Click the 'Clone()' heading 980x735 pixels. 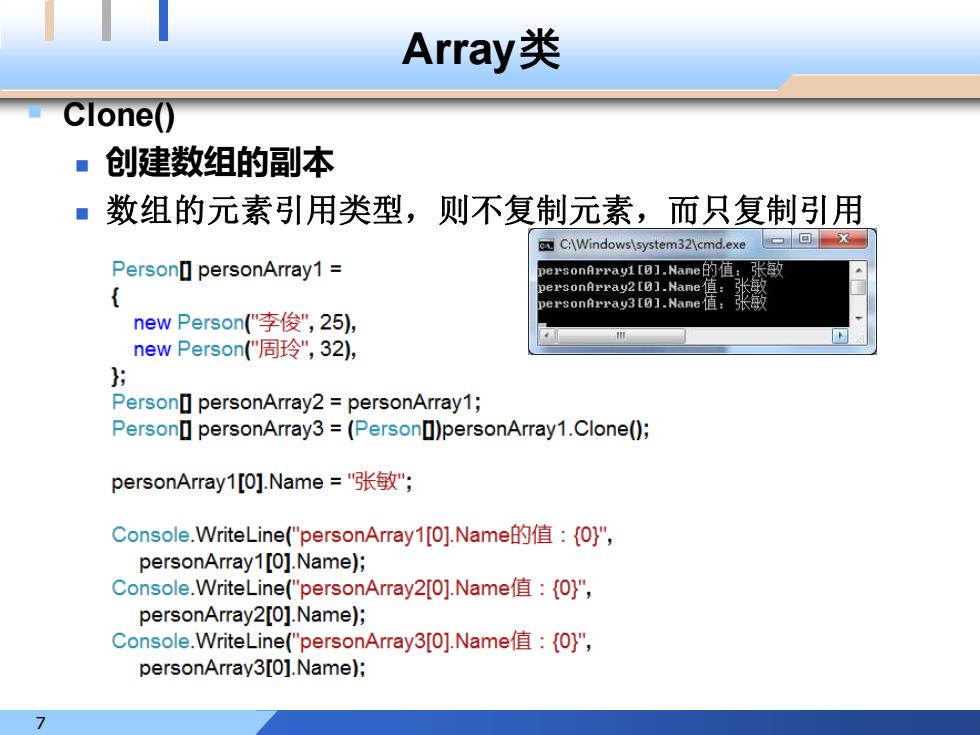click(x=119, y=115)
